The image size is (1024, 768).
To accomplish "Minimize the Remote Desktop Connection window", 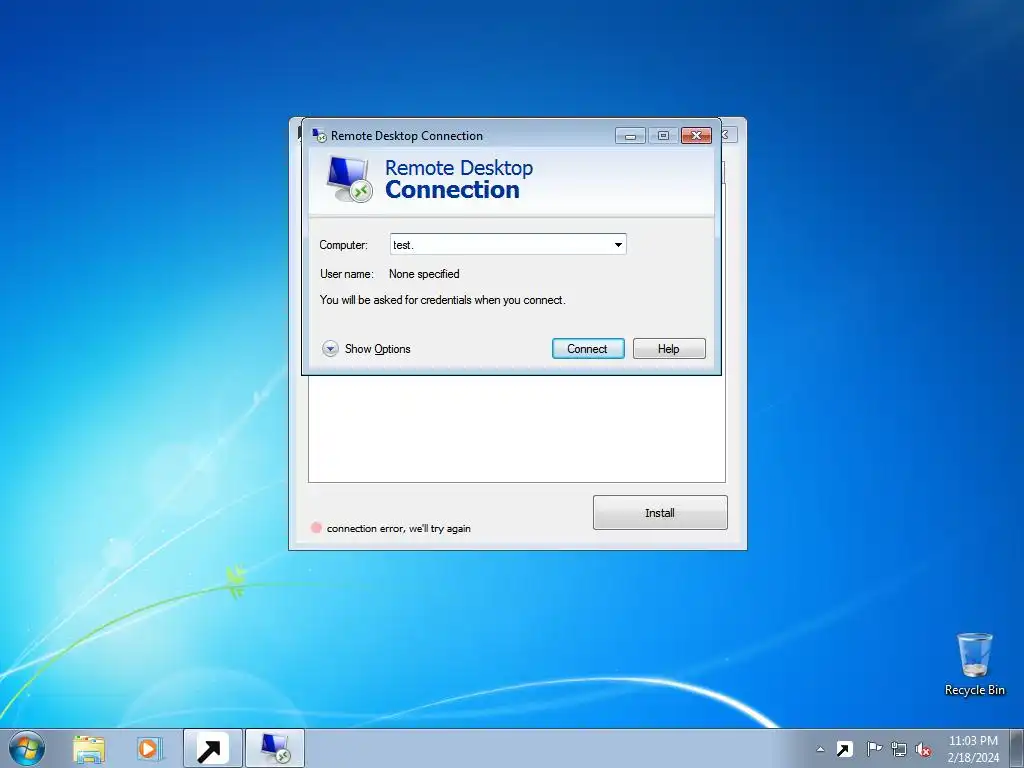I will pyautogui.click(x=630, y=136).
